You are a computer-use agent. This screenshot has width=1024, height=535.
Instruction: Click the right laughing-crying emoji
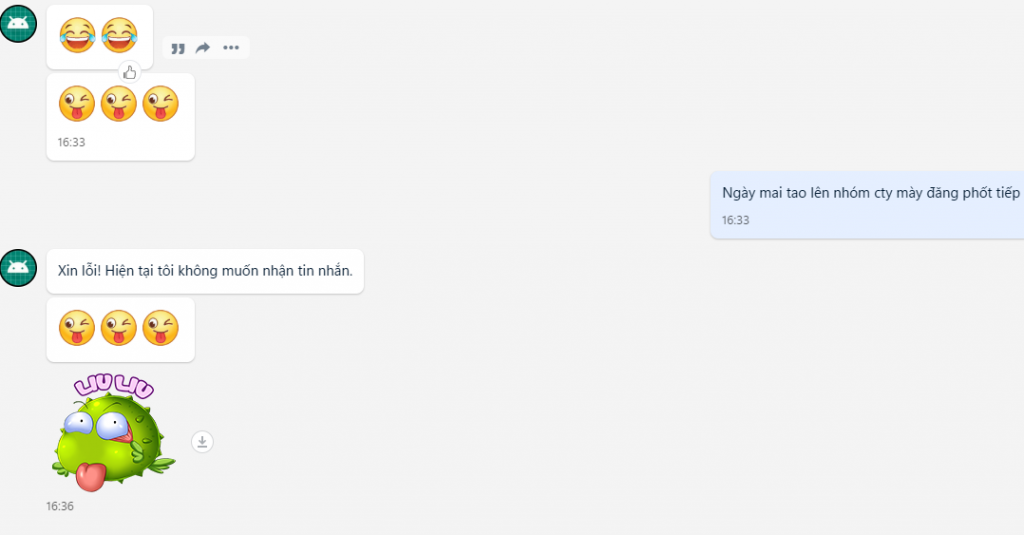pyautogui.click(x=119, y=36)
